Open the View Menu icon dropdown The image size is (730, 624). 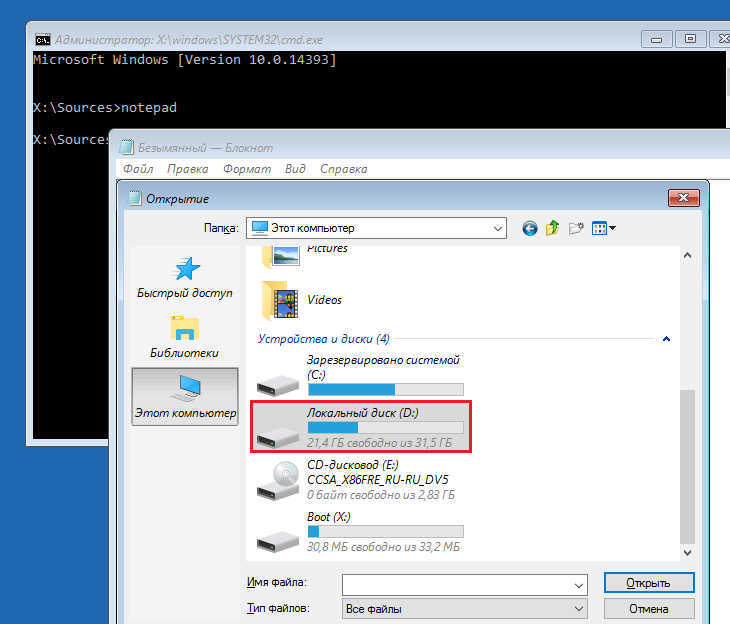coord(603,228)
